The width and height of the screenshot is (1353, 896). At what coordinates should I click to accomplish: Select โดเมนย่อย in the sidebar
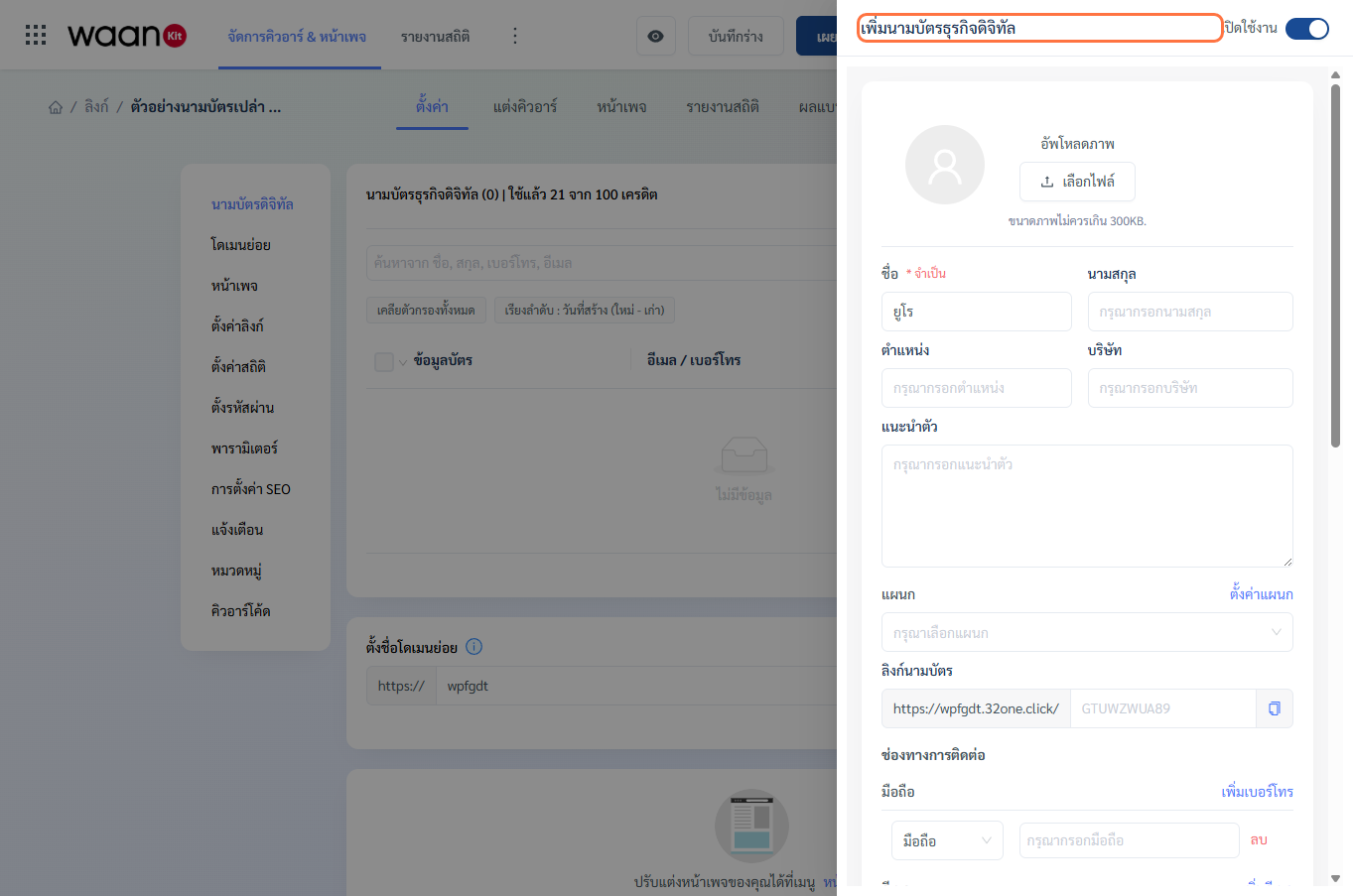[240, 245]
